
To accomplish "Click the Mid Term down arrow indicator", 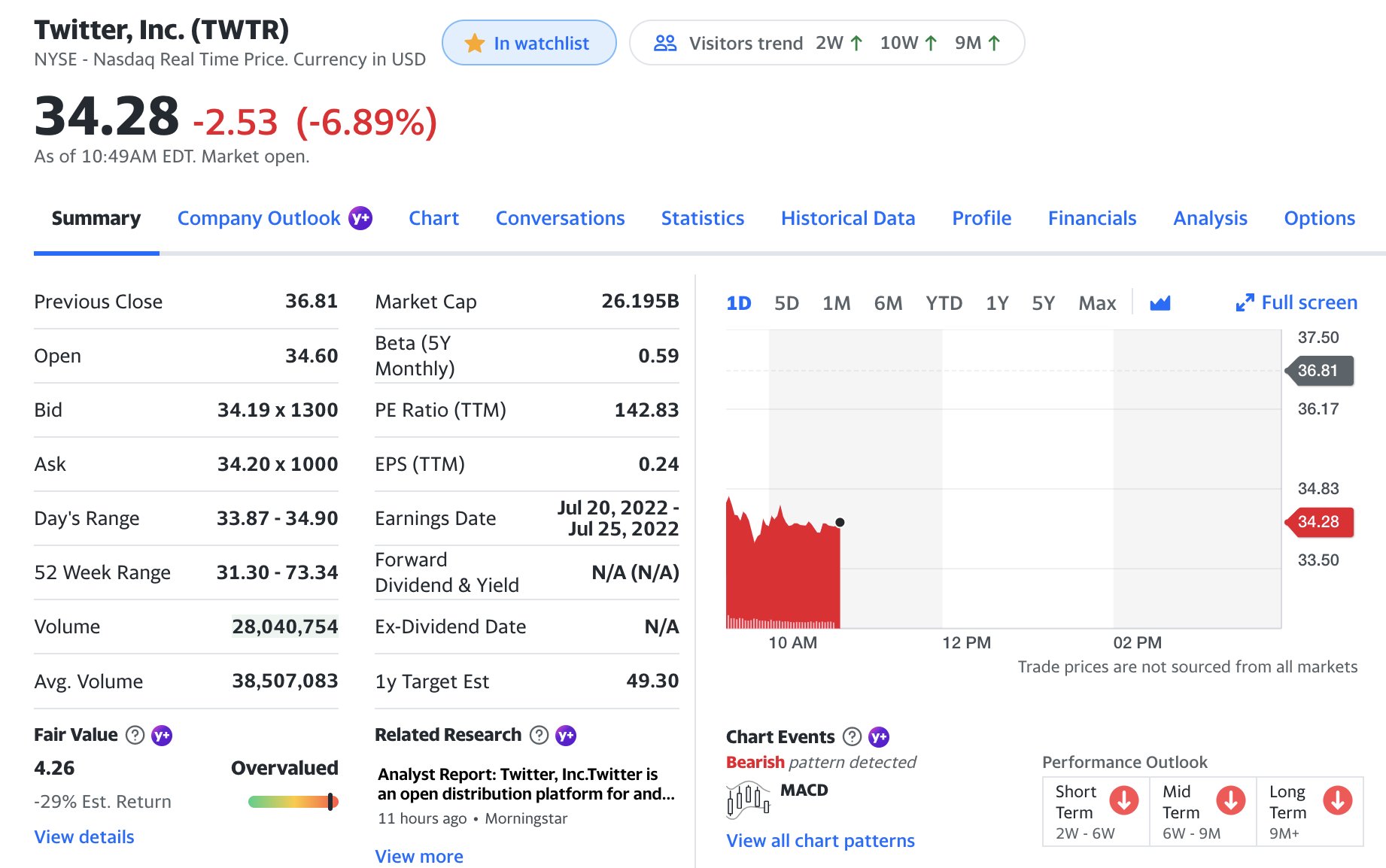I will (x=1231, y=800).
